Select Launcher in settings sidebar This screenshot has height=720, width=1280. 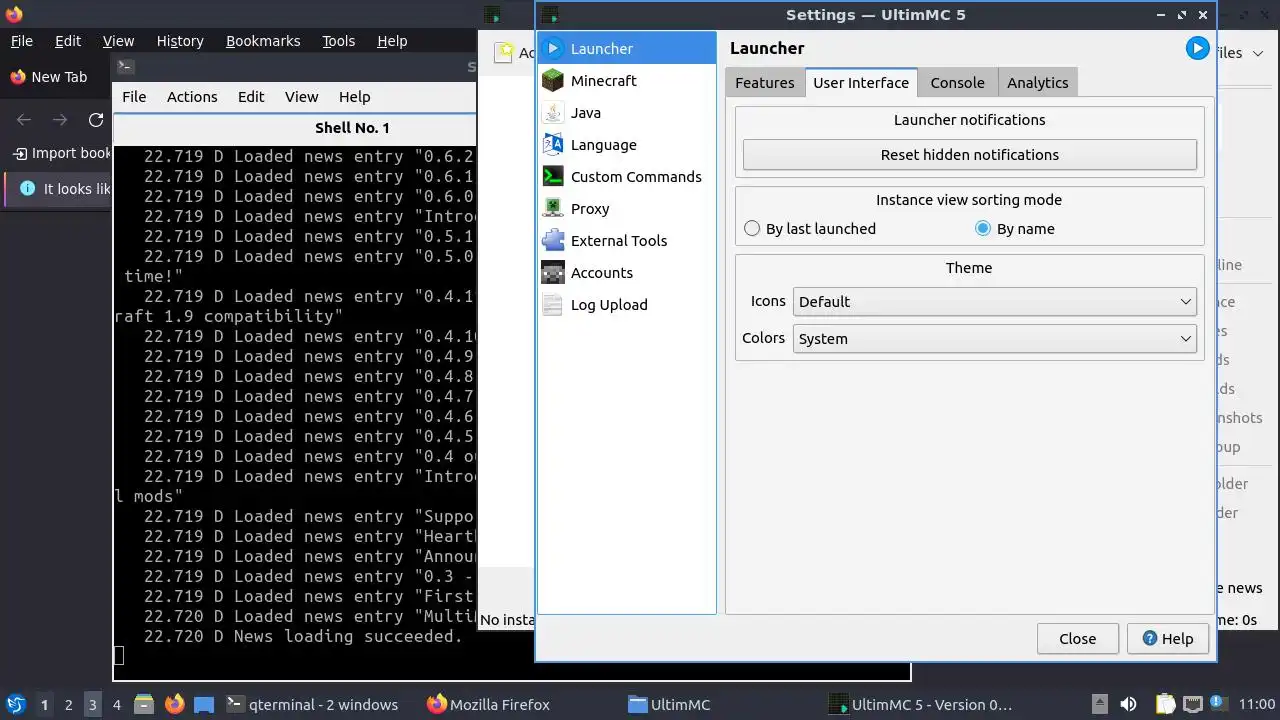pyautogui.click(x=626, y=48)
